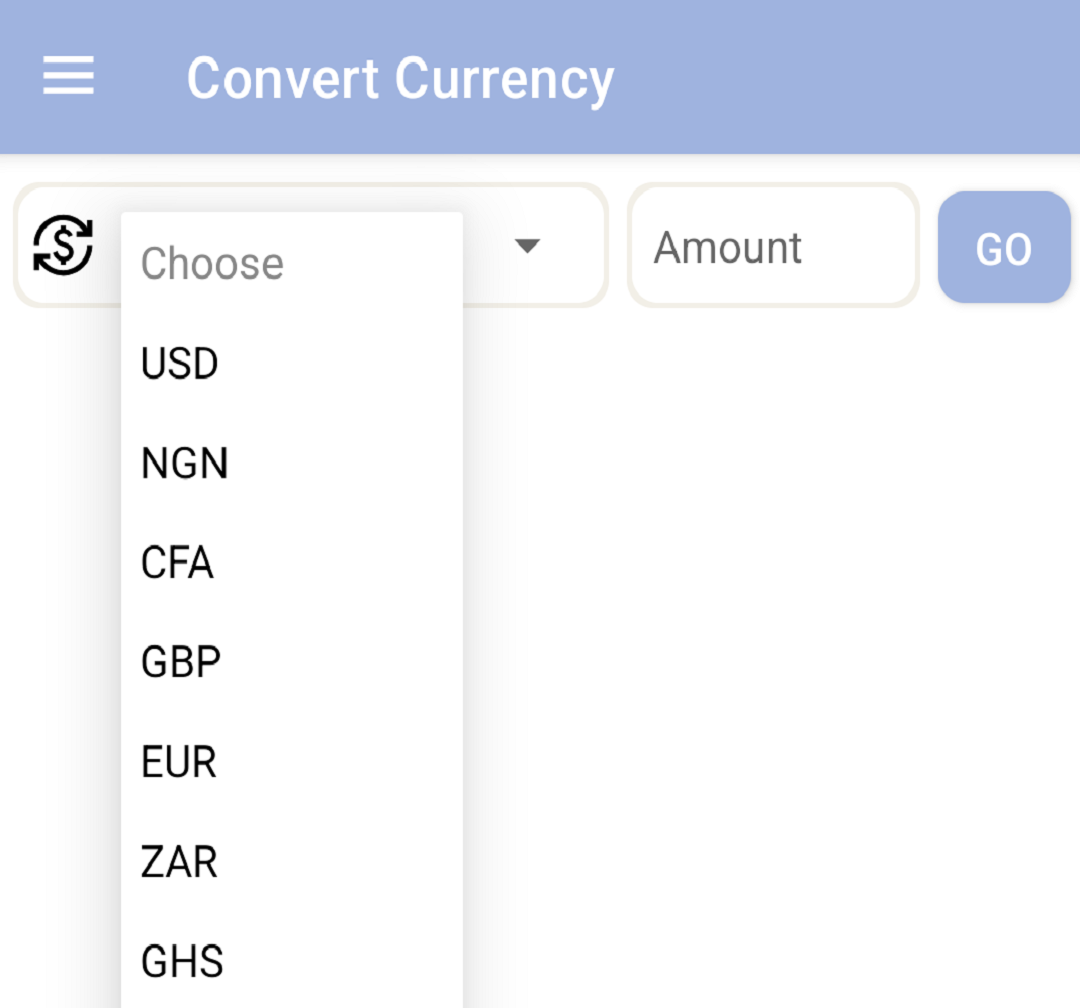Screen dimensions: 1080x1008
Task: Choose ZAR from the currency list
Action: pyautogui.click(x=179, y=862)
